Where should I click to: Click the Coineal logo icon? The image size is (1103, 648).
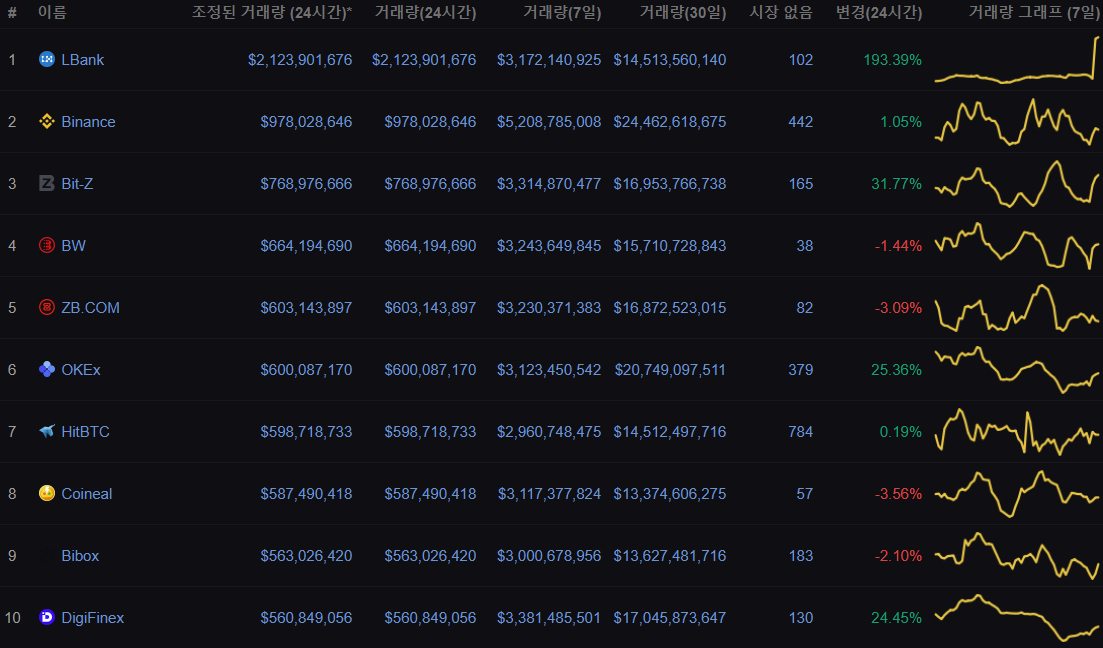pos(46,493)
